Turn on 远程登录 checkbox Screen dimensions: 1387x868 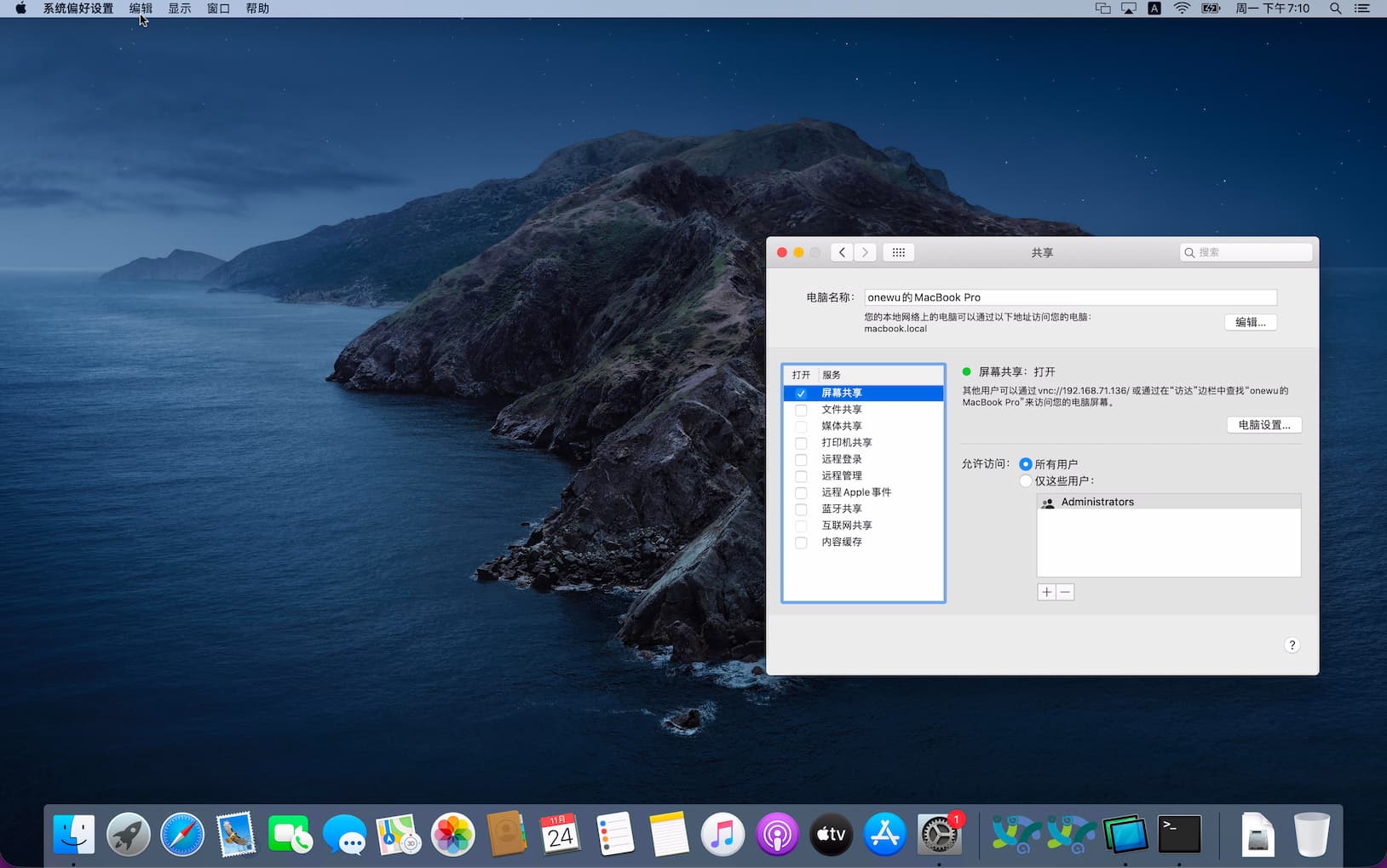pos(801,460)
